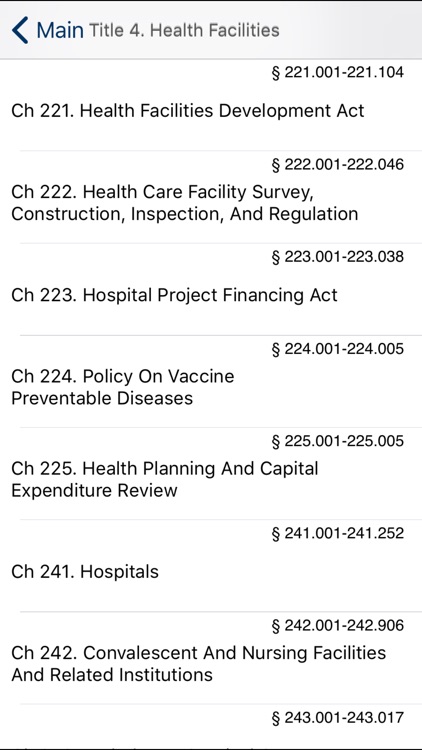This screenshot has height=750, width=422.
Task: Tap the 'Construction, Inspection, And Regulation' text line
Action: coord(185,214)
